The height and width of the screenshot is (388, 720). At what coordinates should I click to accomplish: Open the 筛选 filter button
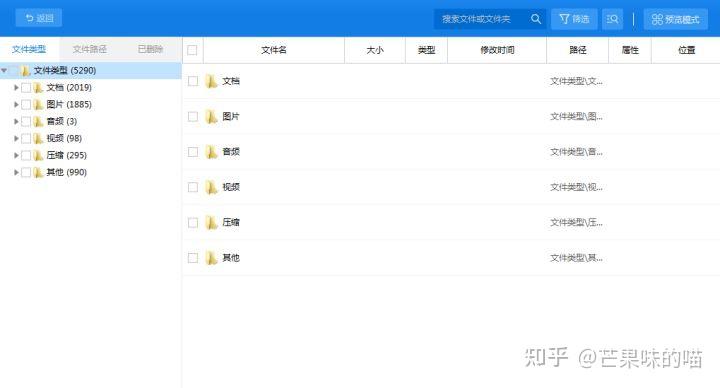pyautogui.click(x=574, y=19)
